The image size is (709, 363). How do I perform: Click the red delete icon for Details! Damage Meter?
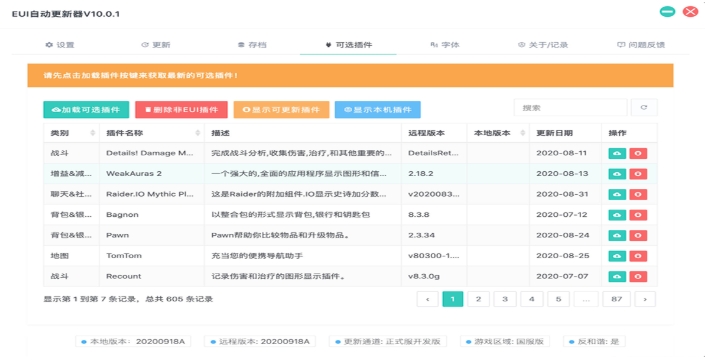click(x=638, y=153)
